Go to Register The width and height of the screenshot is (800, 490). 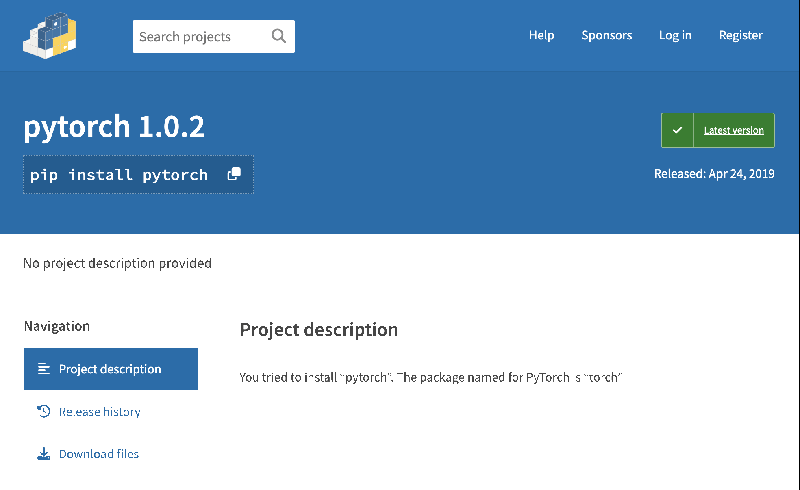[x=741, y=35]
